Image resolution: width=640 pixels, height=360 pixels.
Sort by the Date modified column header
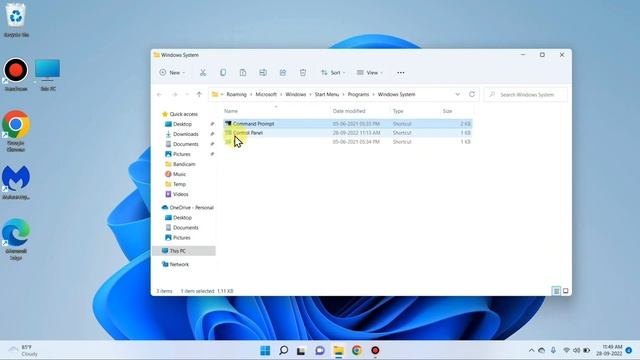(349, 111)
